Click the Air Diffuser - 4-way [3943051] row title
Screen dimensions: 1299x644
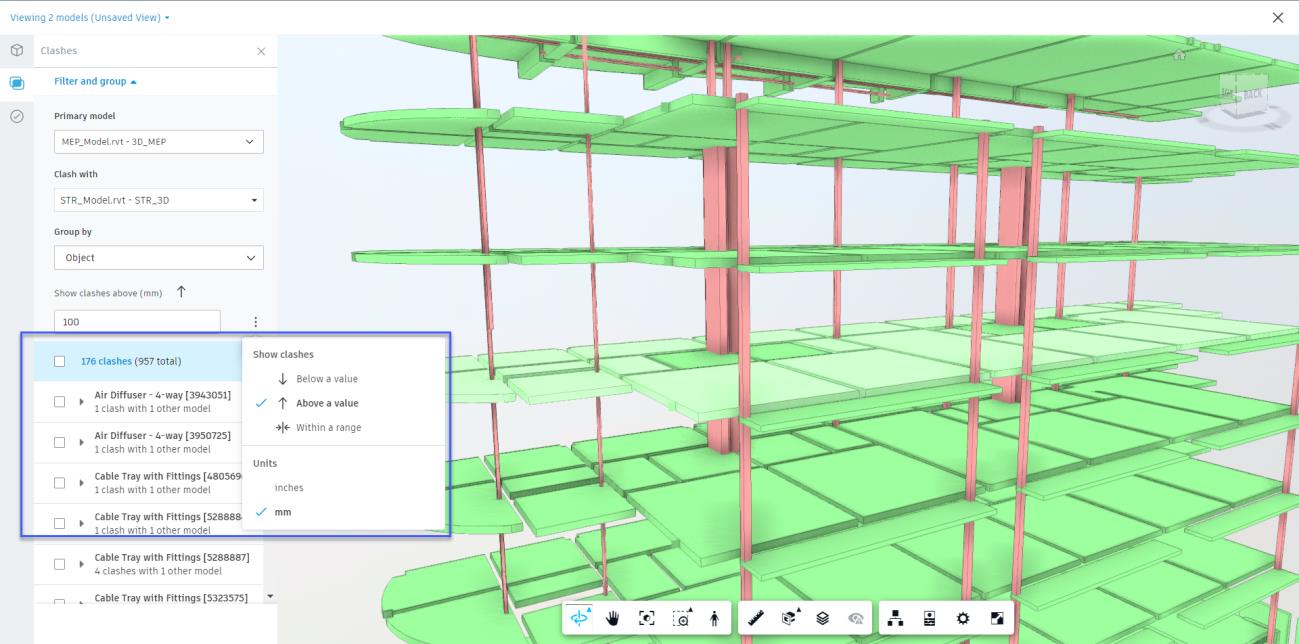(x=162, y=395)
